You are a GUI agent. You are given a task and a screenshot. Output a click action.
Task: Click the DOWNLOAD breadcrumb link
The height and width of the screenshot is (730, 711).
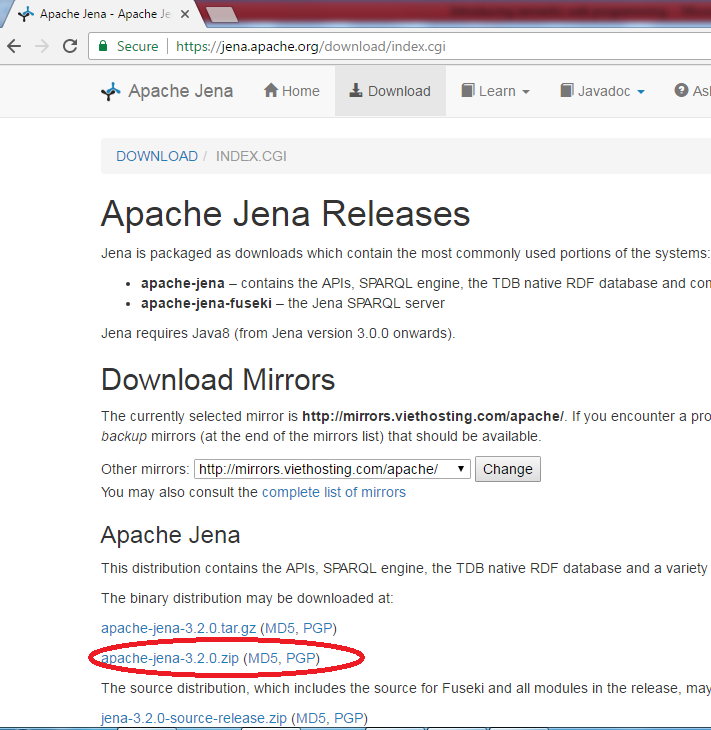(x=157, y=156)
